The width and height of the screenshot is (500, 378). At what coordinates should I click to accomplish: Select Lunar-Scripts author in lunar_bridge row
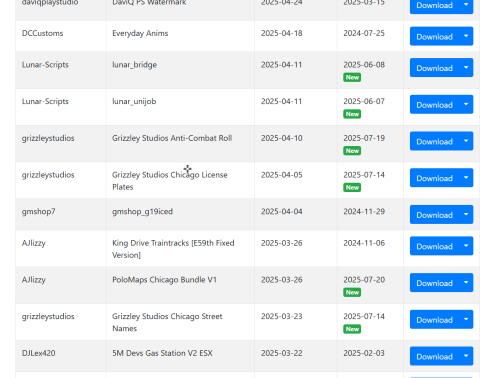click(45, 65)
